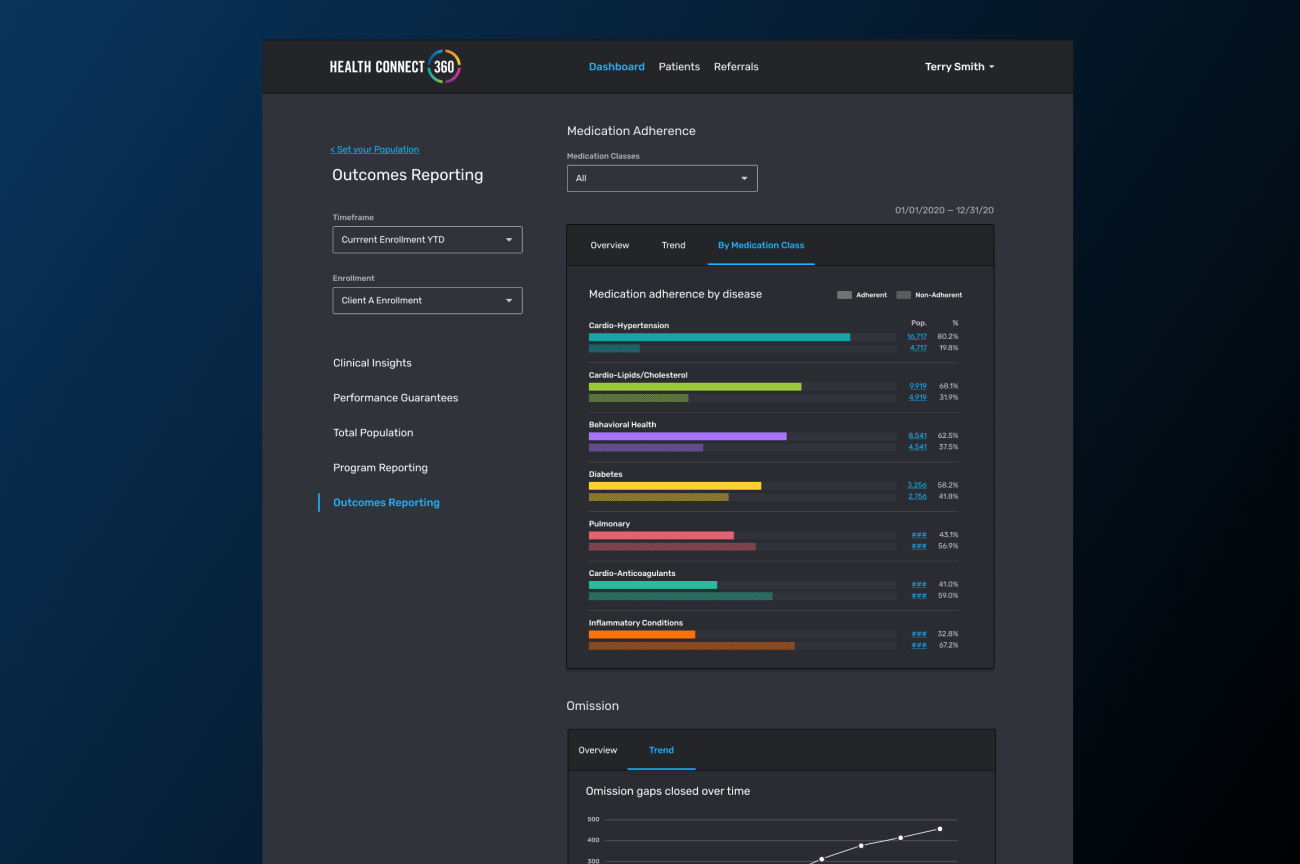Click the Cardio-Hypertension row label
Image resolution: width=1300 pixels, height=864 pixels.
pyautogui.click(x=629, y=325)
